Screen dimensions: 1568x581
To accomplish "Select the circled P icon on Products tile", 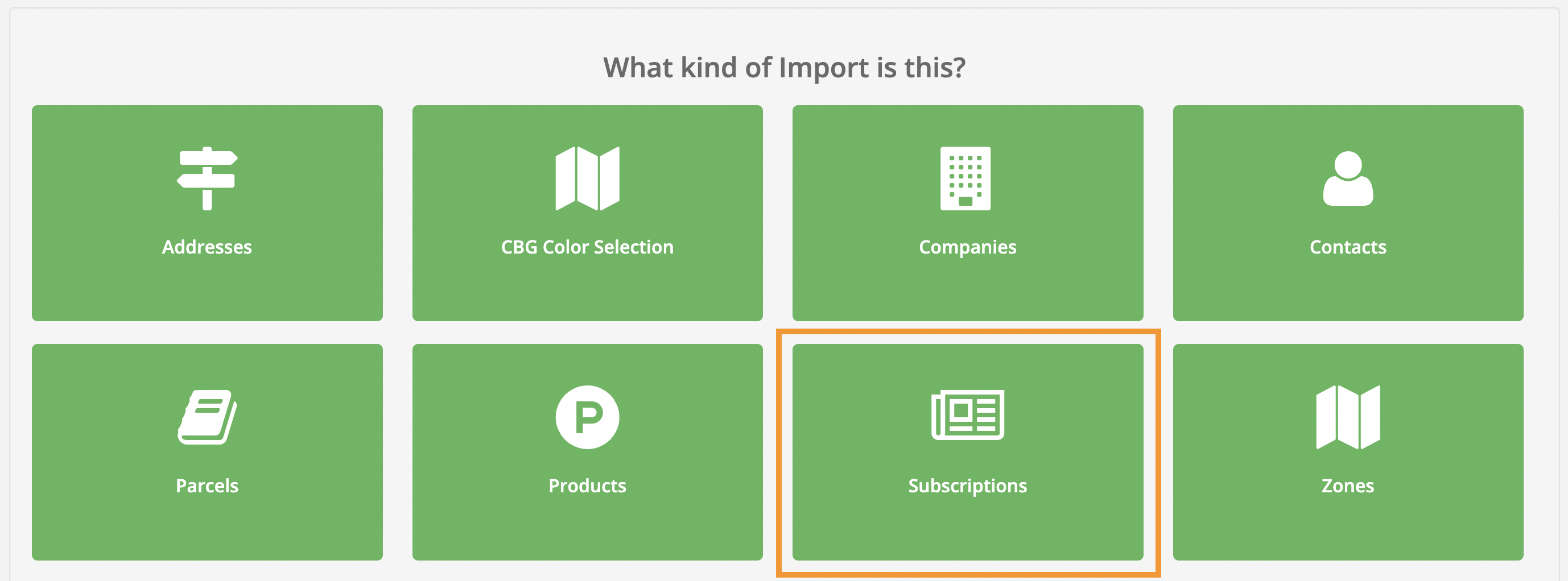I will tap(587, 417).
